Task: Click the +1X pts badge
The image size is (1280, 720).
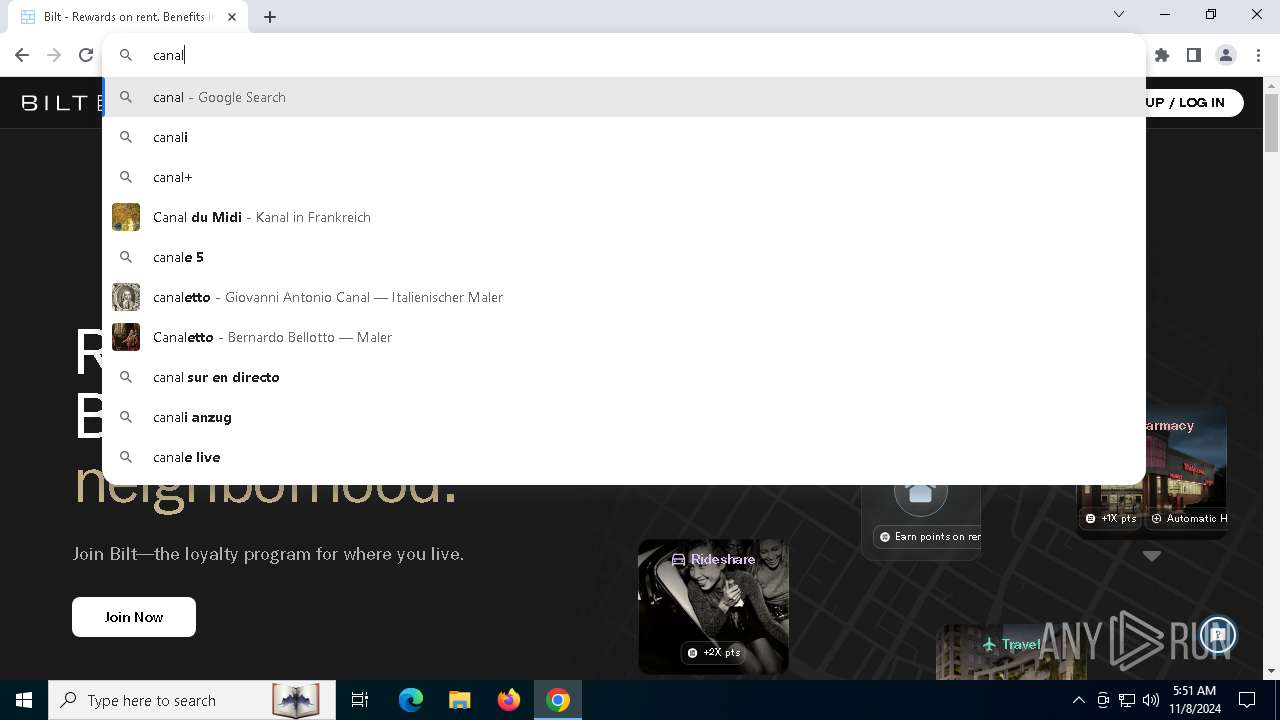Action: 1111,518
